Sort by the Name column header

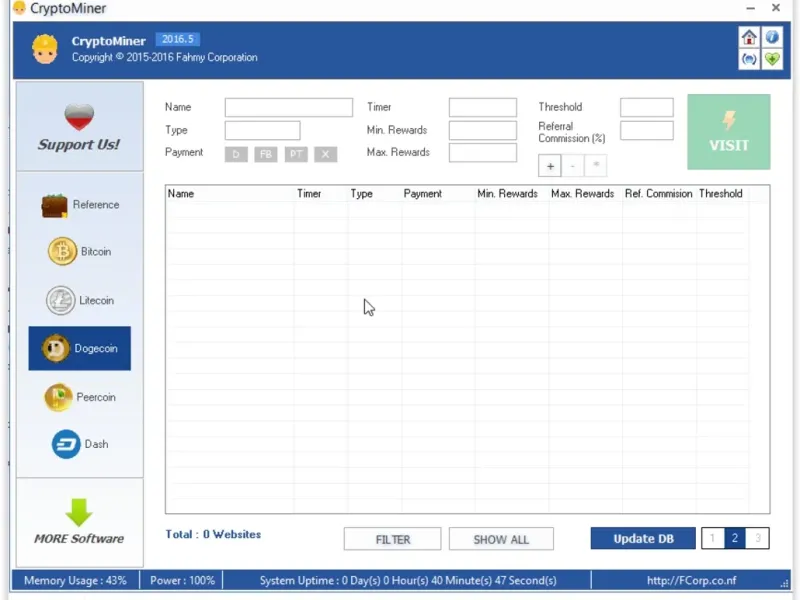coord(230,194)
